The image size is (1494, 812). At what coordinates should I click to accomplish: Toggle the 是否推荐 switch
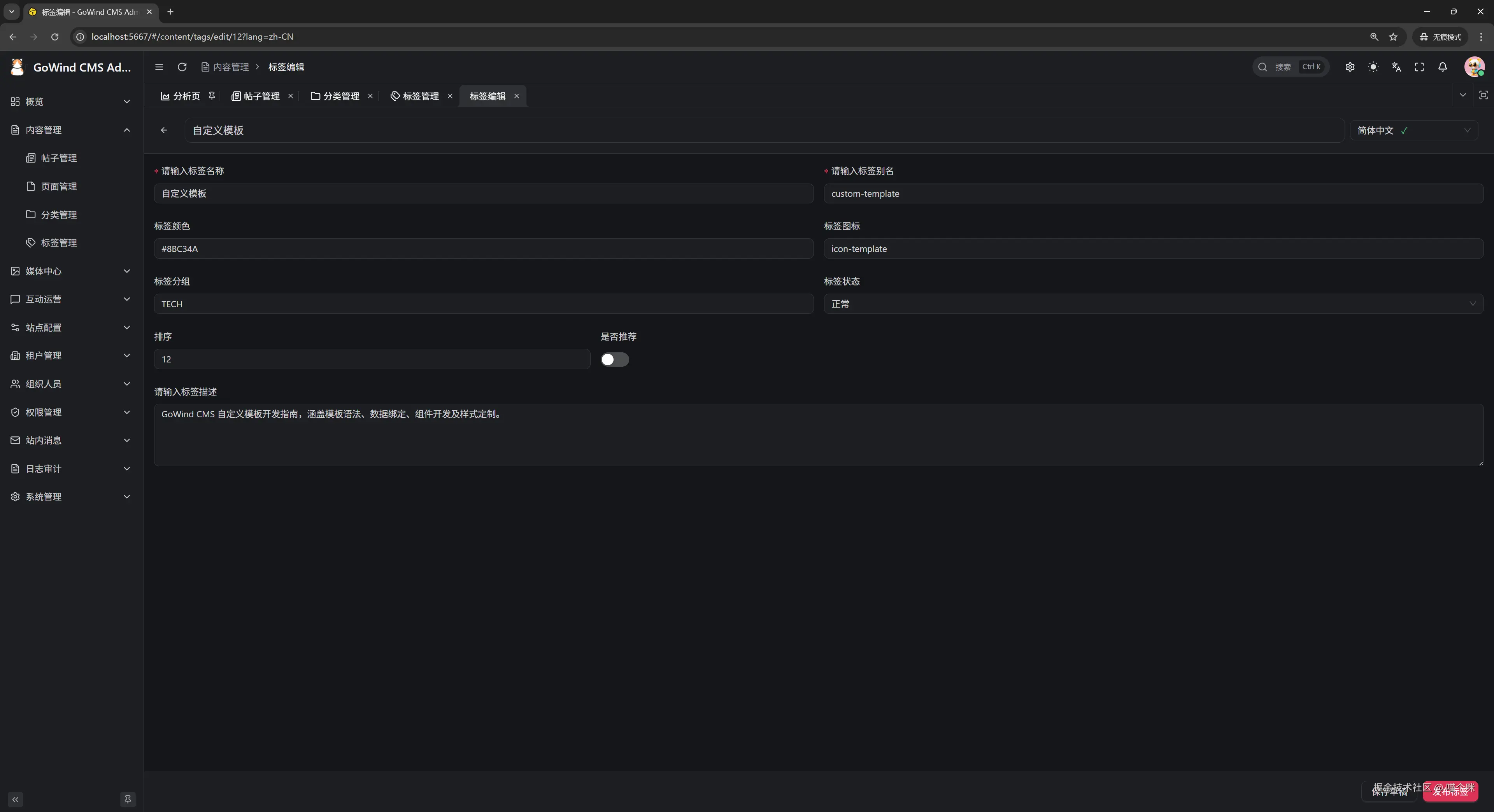pyautogui.click(x=614, y=359)
